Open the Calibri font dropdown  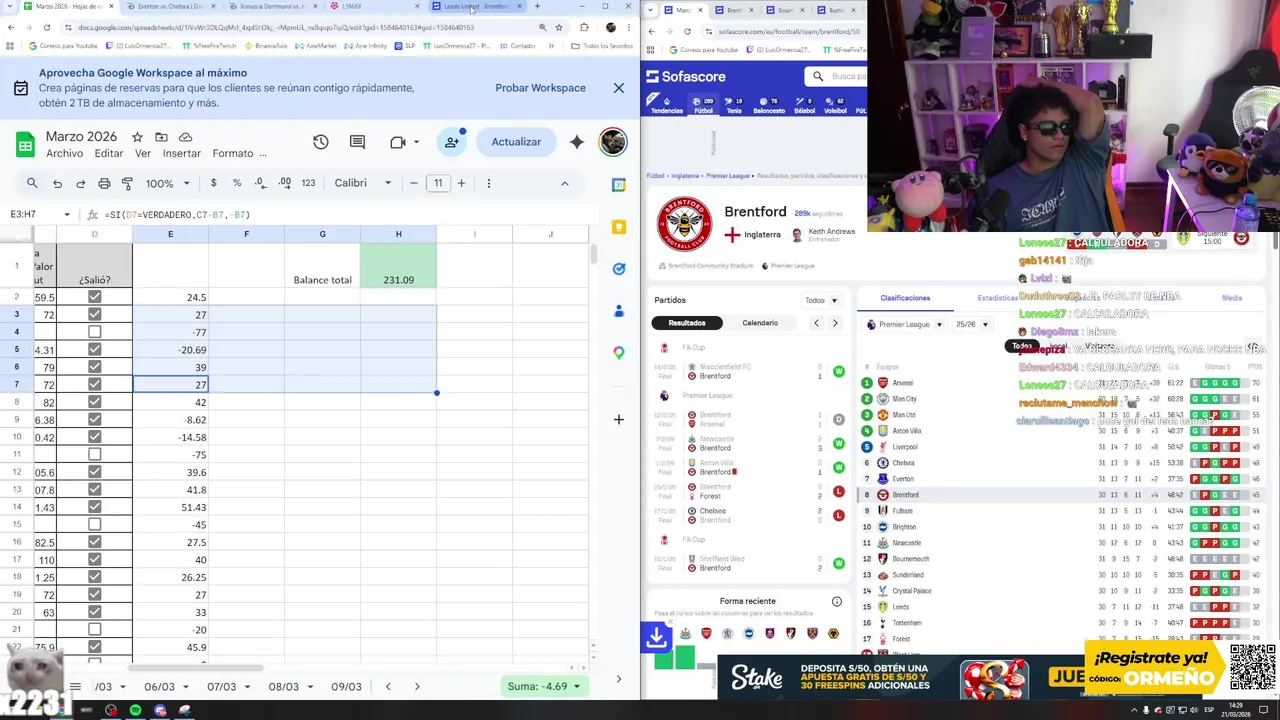click(364, 183)
